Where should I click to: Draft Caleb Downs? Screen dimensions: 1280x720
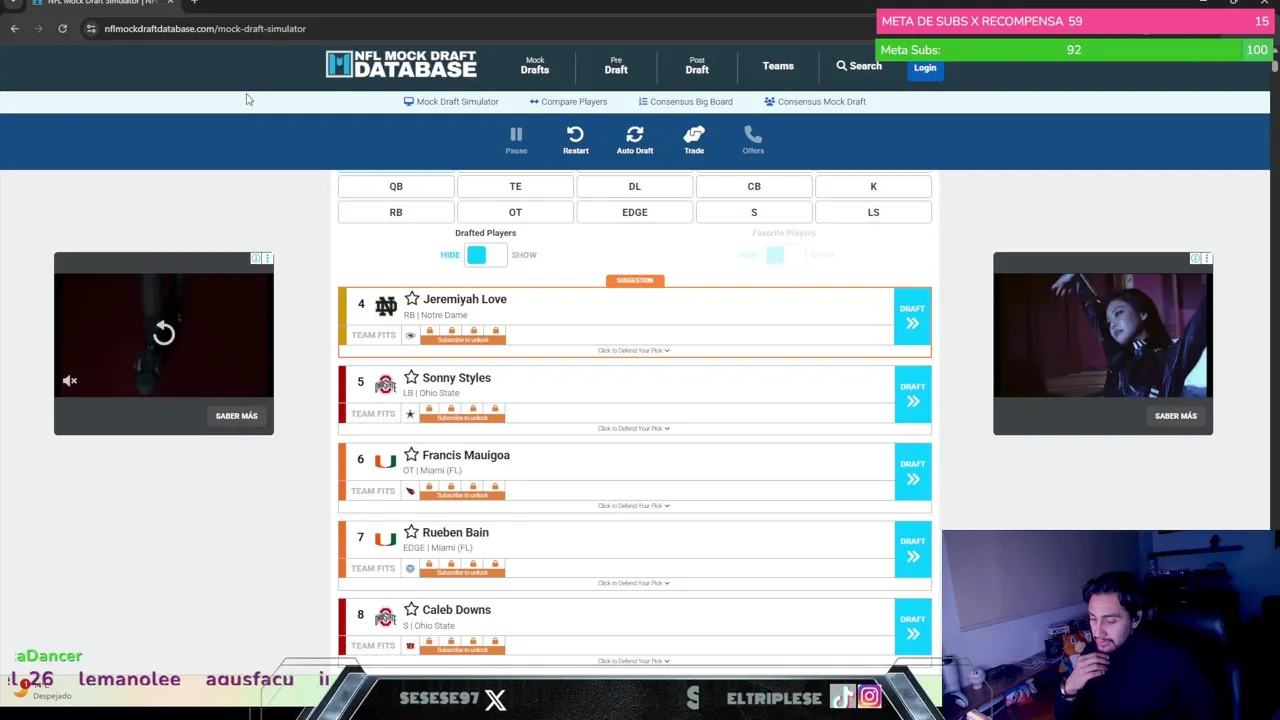pyautogui.click(x=912, y=626)
